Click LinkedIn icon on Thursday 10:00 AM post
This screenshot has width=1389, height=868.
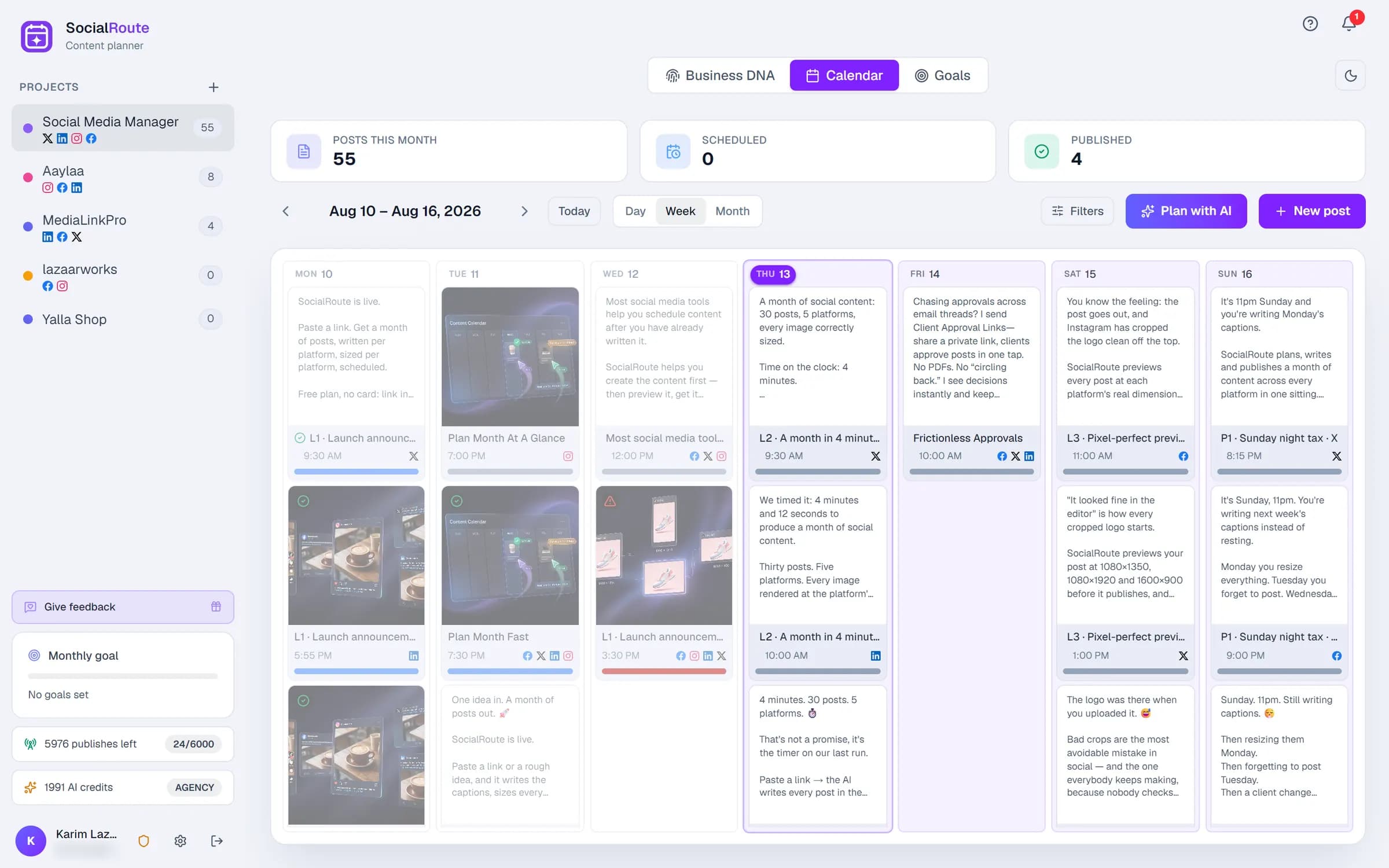tap(876, 656)
